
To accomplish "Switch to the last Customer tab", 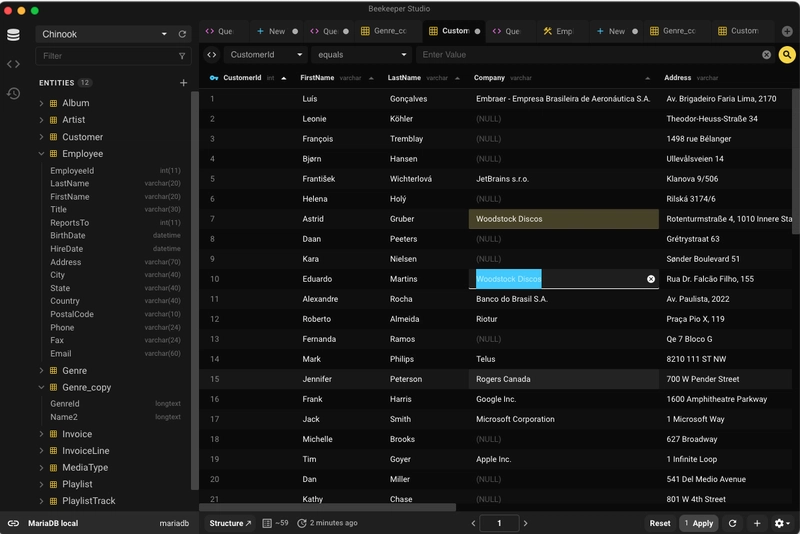I will (743, 31).
